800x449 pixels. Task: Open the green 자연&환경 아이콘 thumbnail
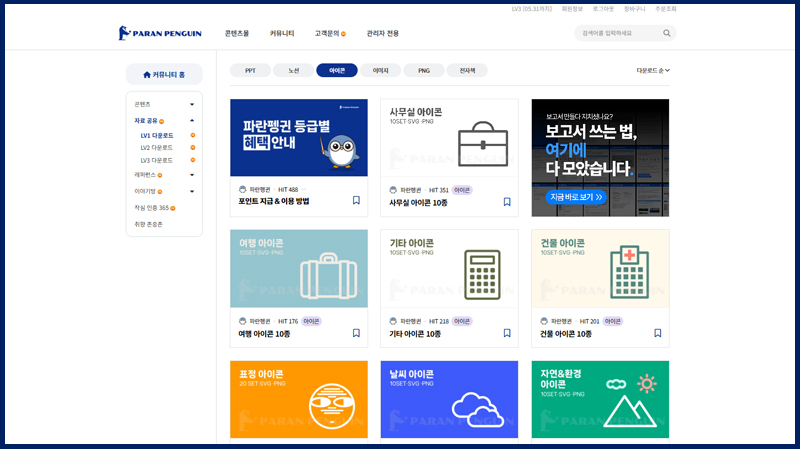click(601, 400)
